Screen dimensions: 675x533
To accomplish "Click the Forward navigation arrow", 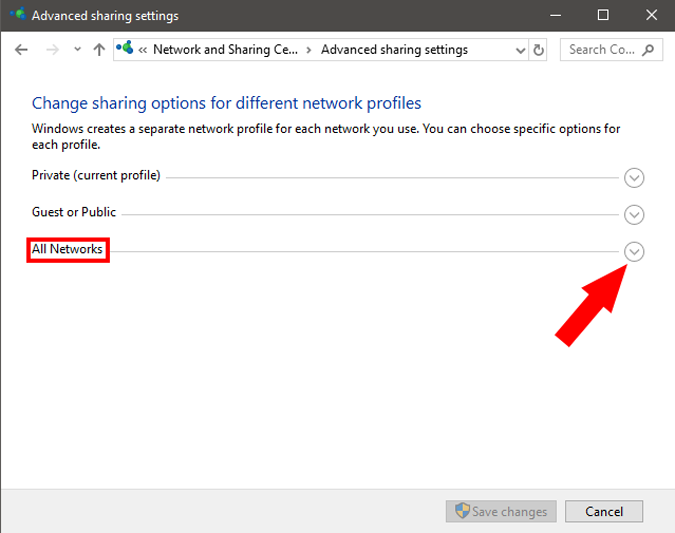I will (x=52, y=50).
